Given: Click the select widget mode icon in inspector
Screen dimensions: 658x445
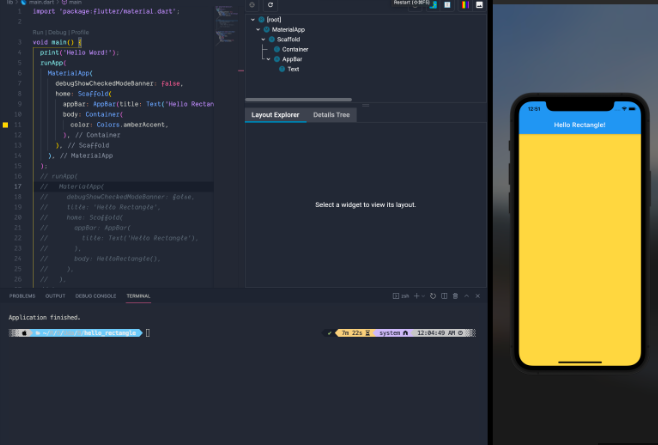Looking at the screenshot, I should 252,5.
